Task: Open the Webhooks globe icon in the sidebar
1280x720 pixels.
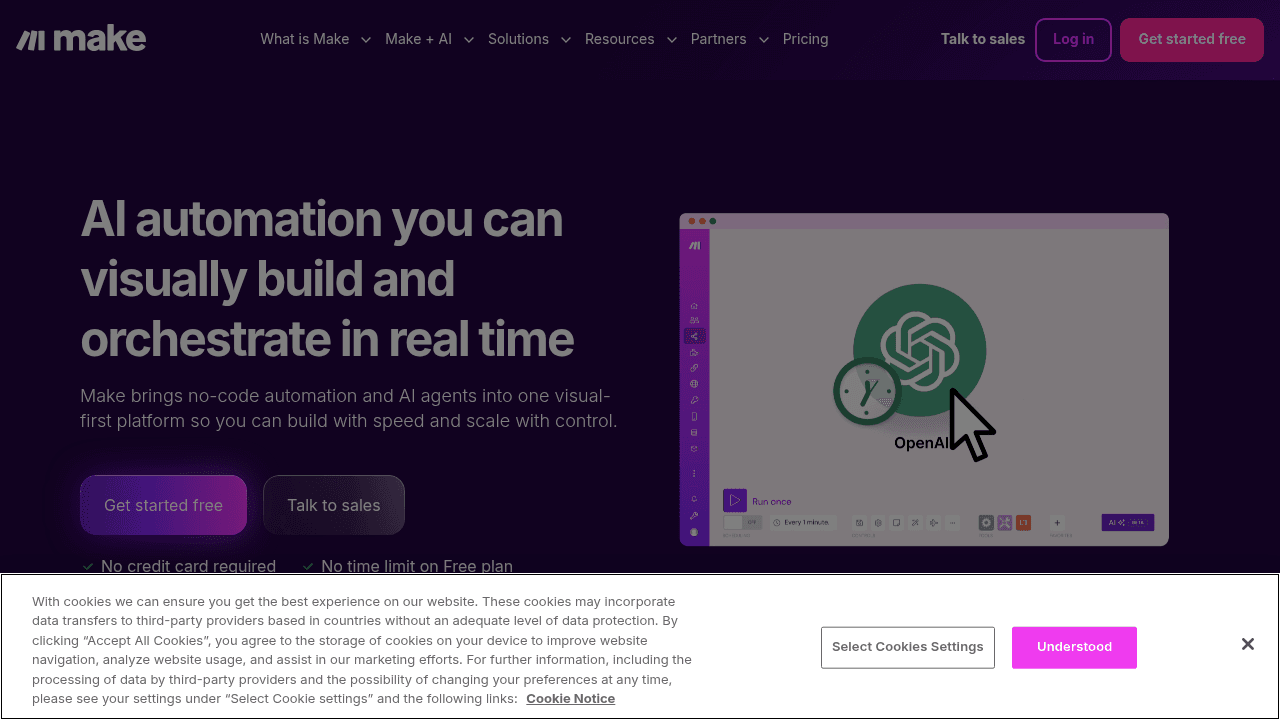Action: point(695,383)
